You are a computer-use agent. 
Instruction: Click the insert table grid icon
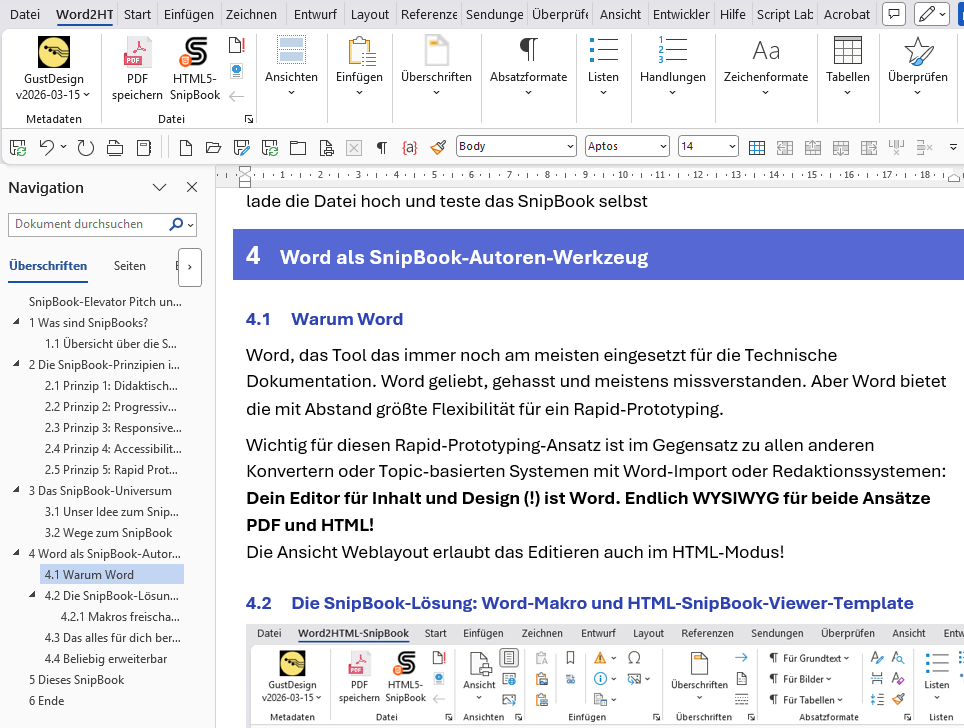pos(757,147)
